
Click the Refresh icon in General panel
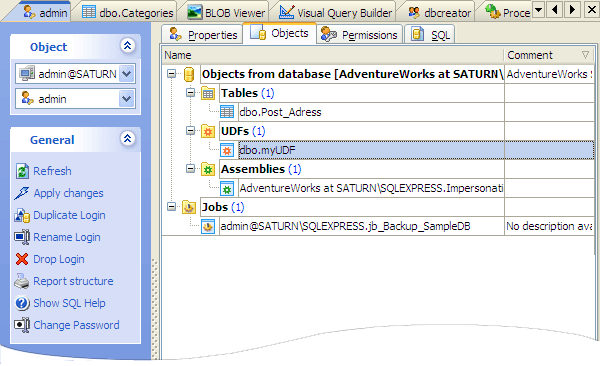click(22, 171)
